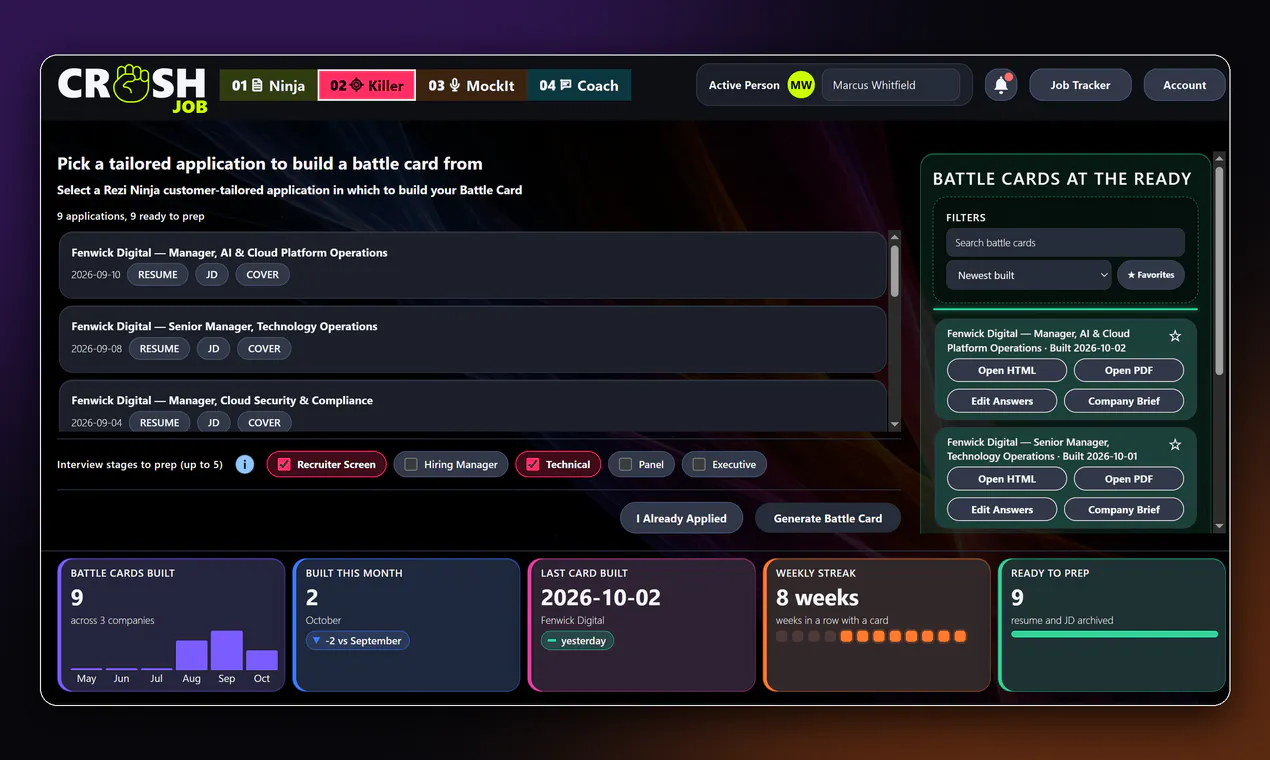The height and width of the screenshot is (760, 1270).
Task: Open the Job Tracker
Action: (1080, 85)
